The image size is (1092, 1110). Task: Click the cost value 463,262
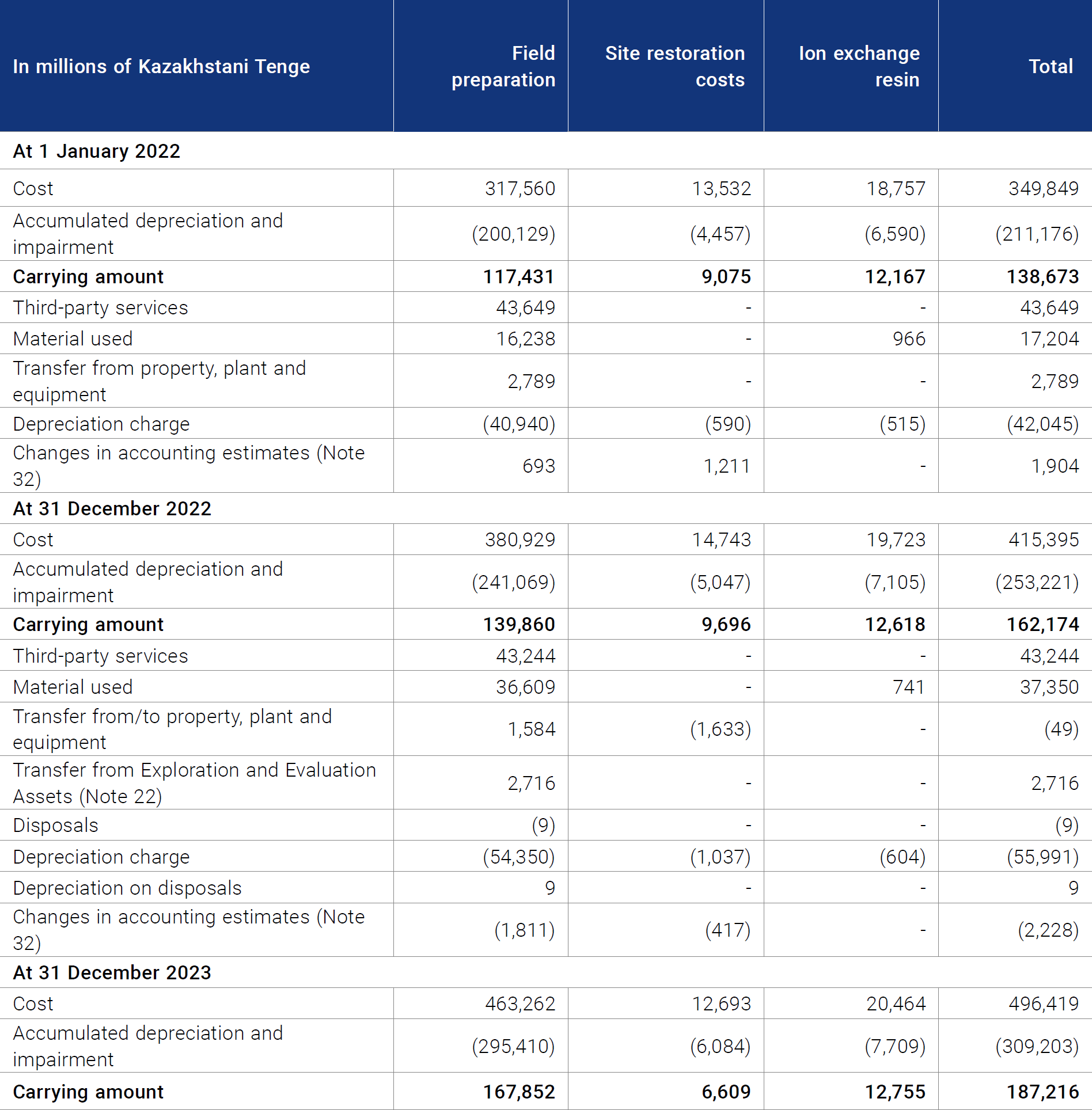pos(520,1003)
